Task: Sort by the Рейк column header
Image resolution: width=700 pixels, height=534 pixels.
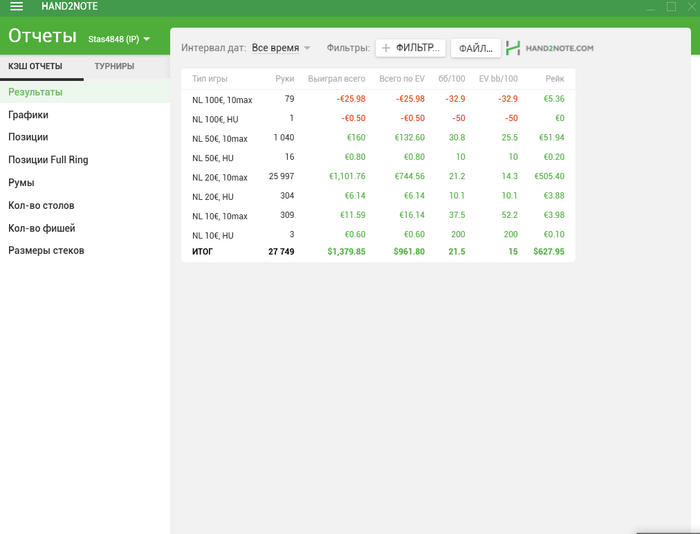Action: [555, 79]
